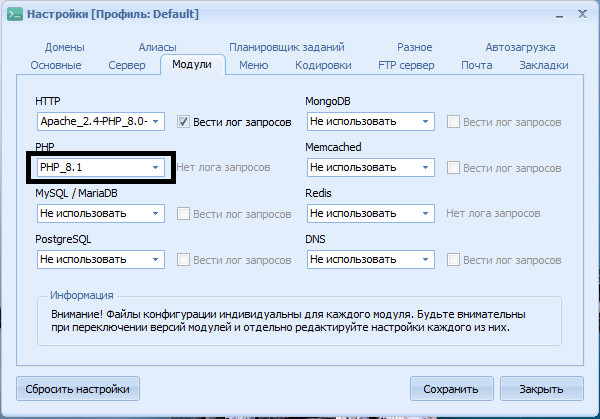Open the Redis module dropdown
Screen dimensions: 600x419
tap(425, 214)
